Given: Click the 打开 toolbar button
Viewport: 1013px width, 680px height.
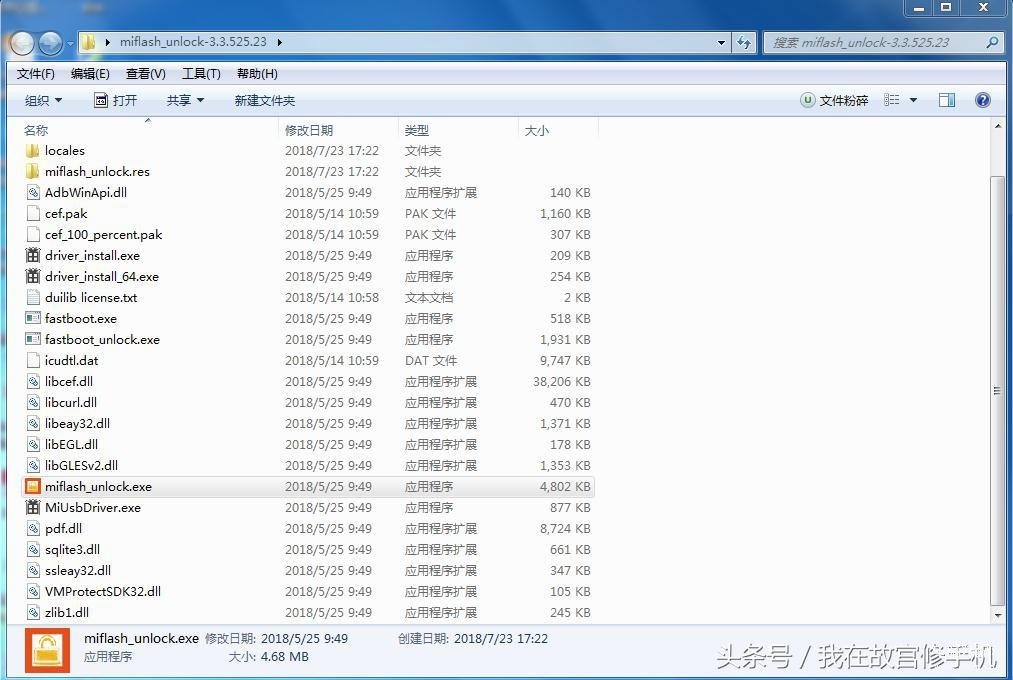Looking at the screenshot, I should click(116, 101).
